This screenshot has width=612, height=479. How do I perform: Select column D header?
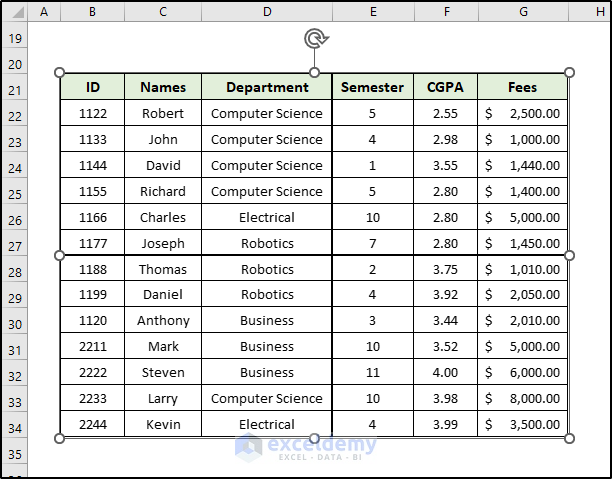pos(267,12)
